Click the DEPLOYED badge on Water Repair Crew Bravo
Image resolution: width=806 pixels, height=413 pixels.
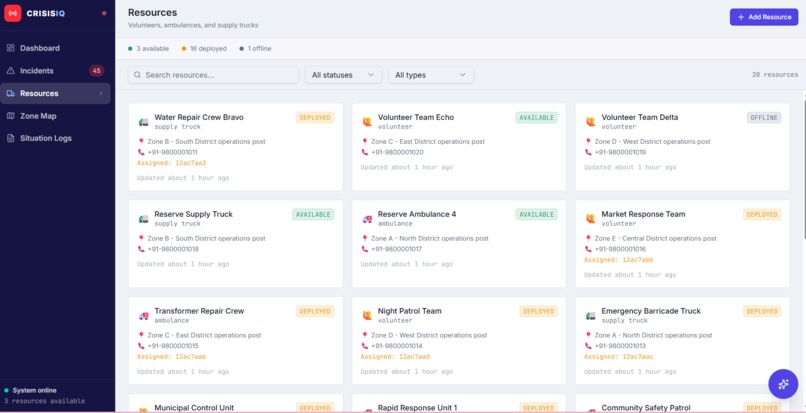tap(315, 118)
